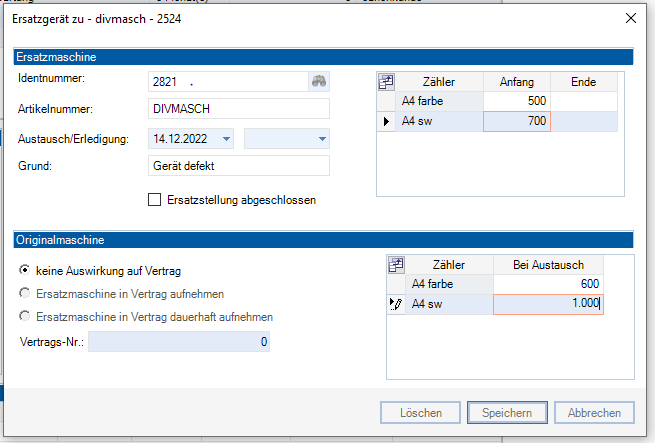This screenshot has width=655, height=443.
Task: Click the Löschen button
Action: (421, 412)
